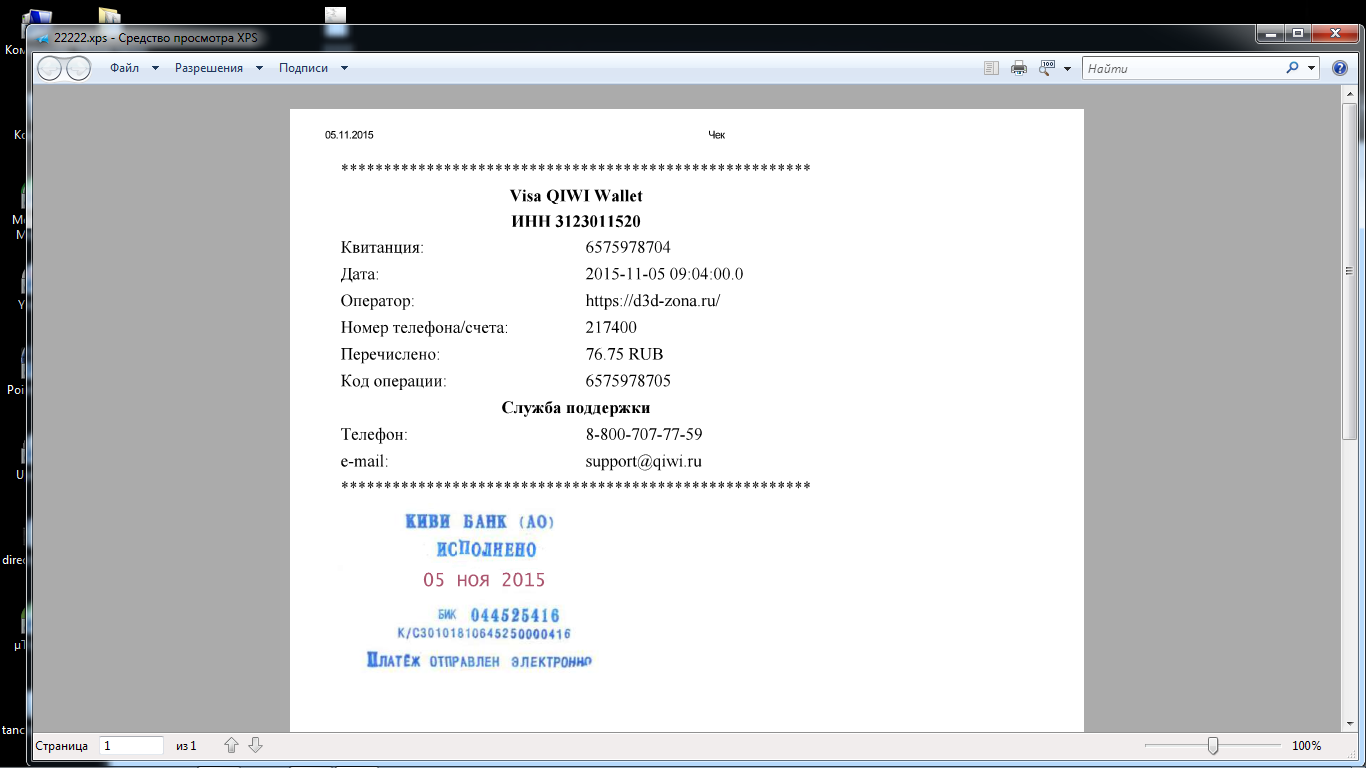The image size is (1366, 768).
Task: Open the Разрешения menu
Action: pyautogui.click(x=209, y=68)
